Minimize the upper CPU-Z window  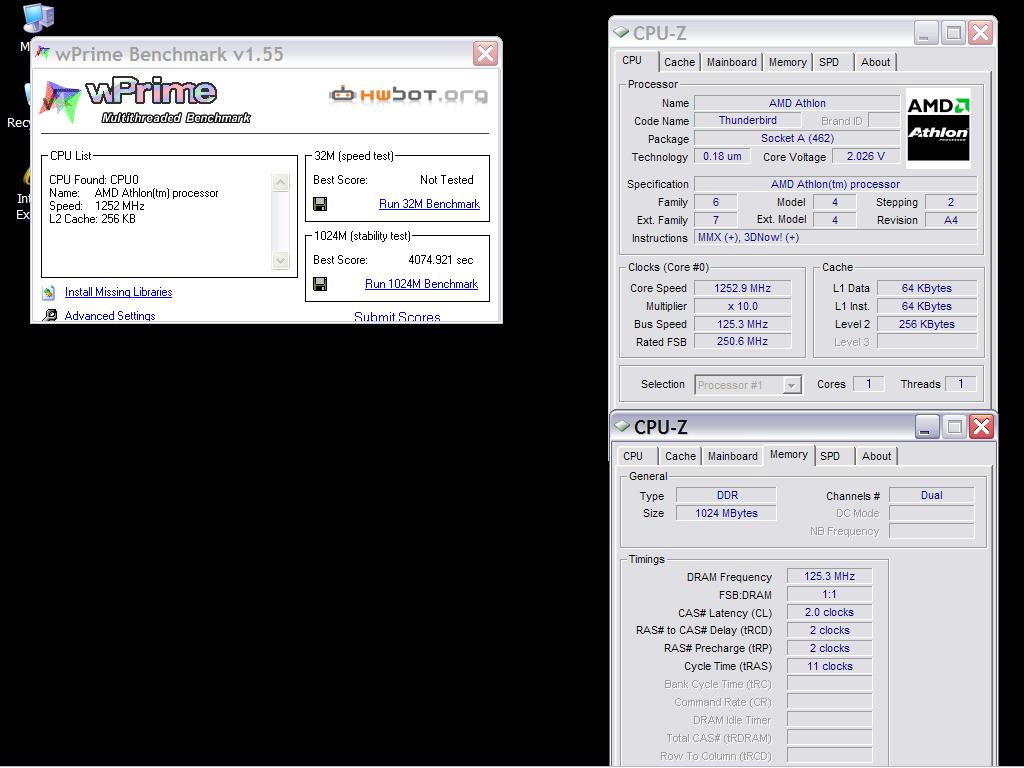(925, 32)
